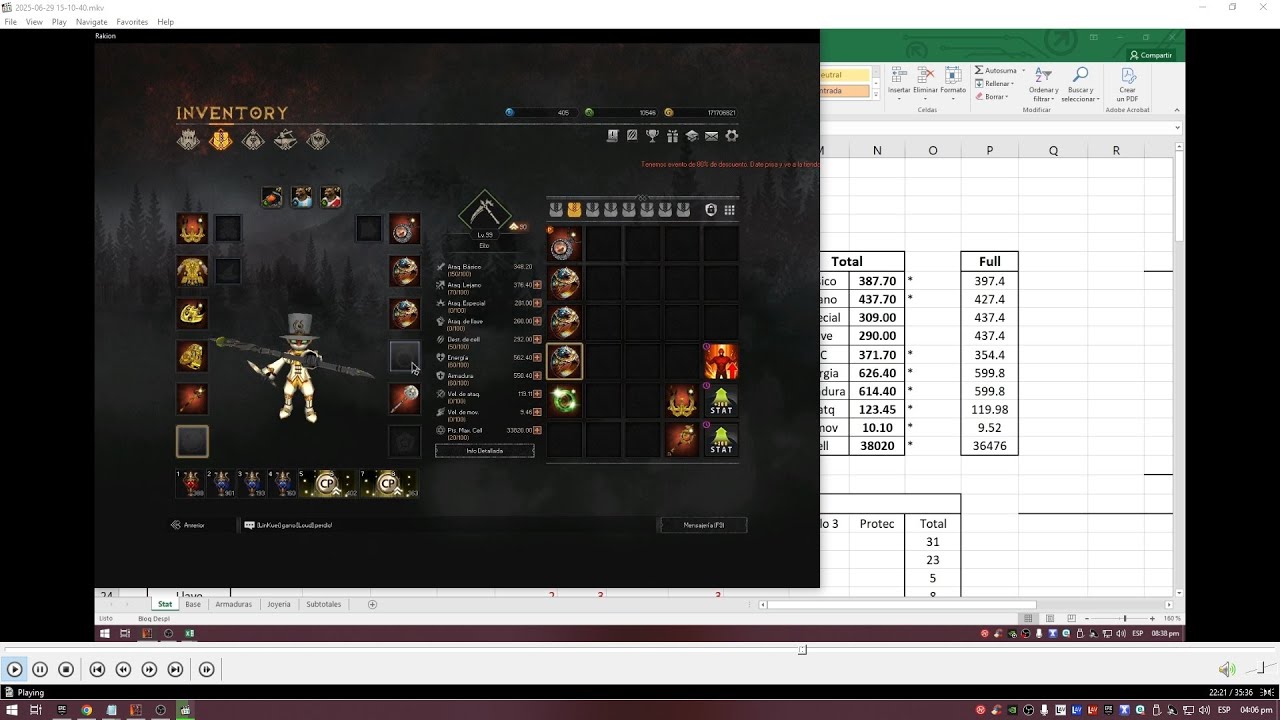Switch to the Subtotales sheet tab

point(324,604)
